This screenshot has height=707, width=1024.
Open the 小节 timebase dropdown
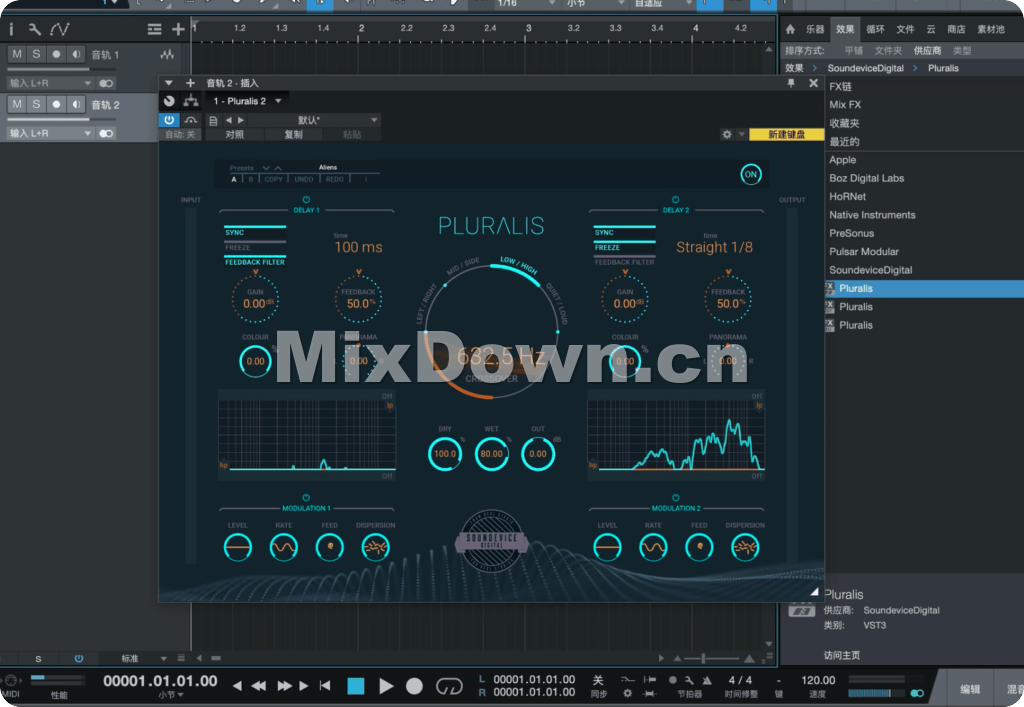tap(171, 695)
